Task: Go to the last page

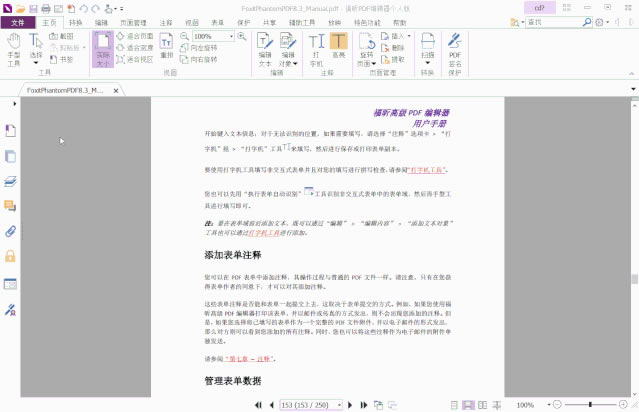Action: pos(364,405)
